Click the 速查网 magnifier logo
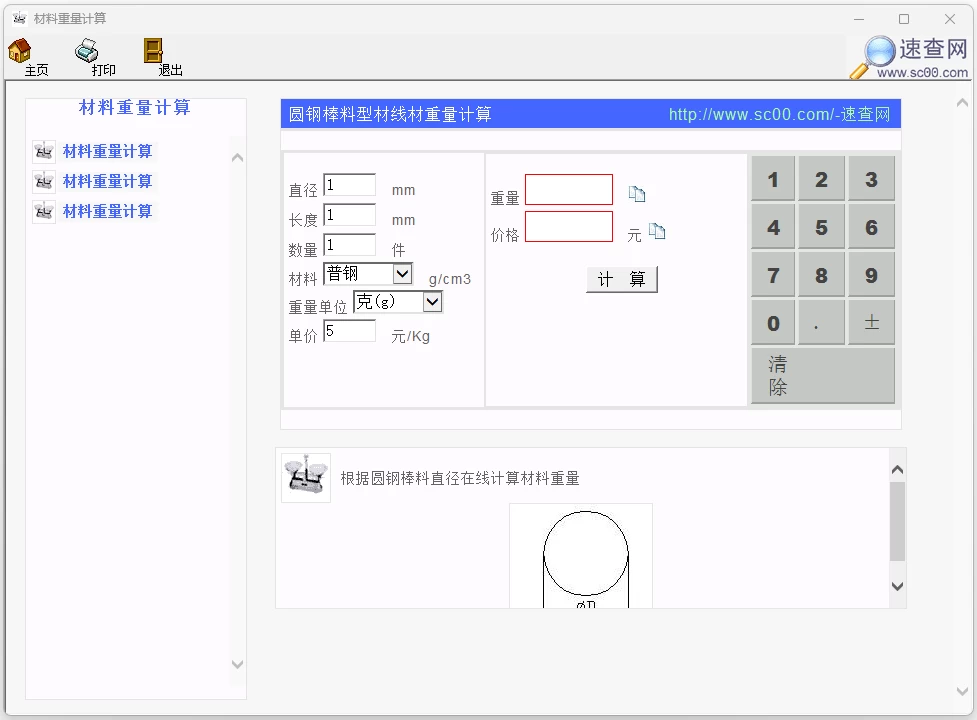Screen dimensions: 977x720 click(876, 56)
